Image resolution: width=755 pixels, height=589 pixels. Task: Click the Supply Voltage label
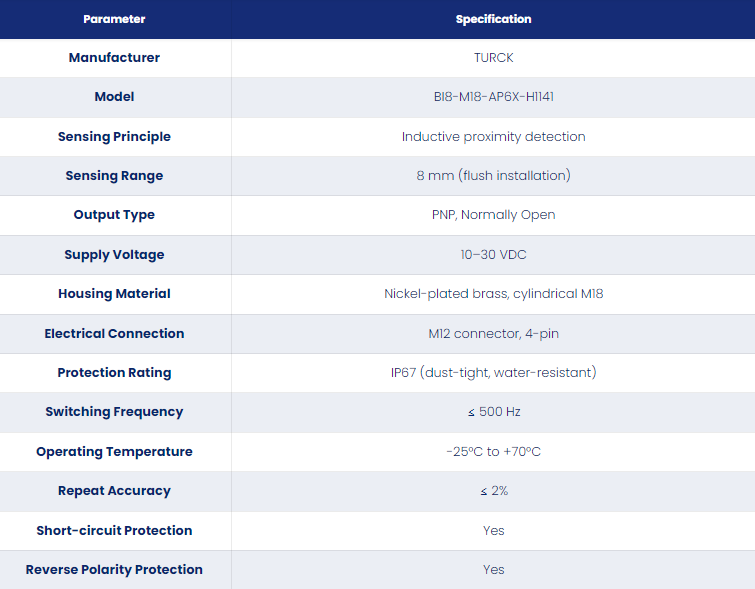point(114,255)
